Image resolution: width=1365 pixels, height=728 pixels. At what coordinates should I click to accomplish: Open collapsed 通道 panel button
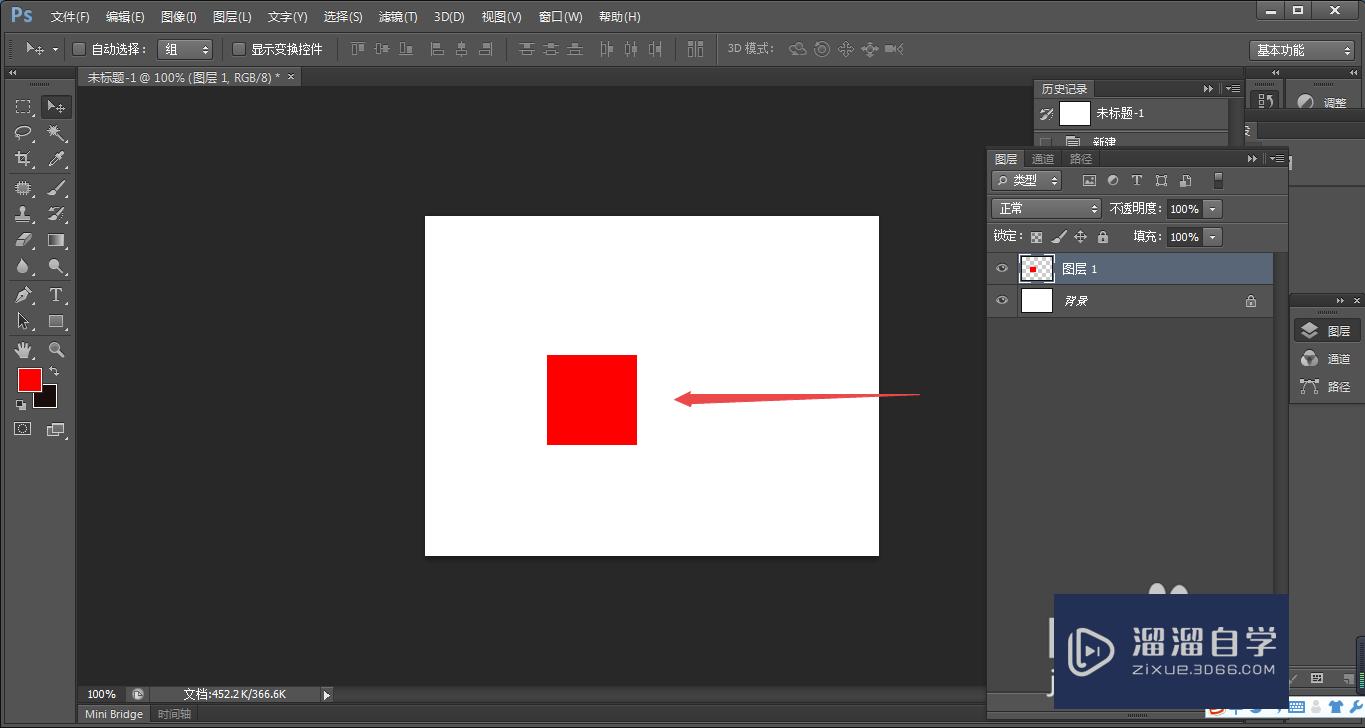click(1325, 359)
